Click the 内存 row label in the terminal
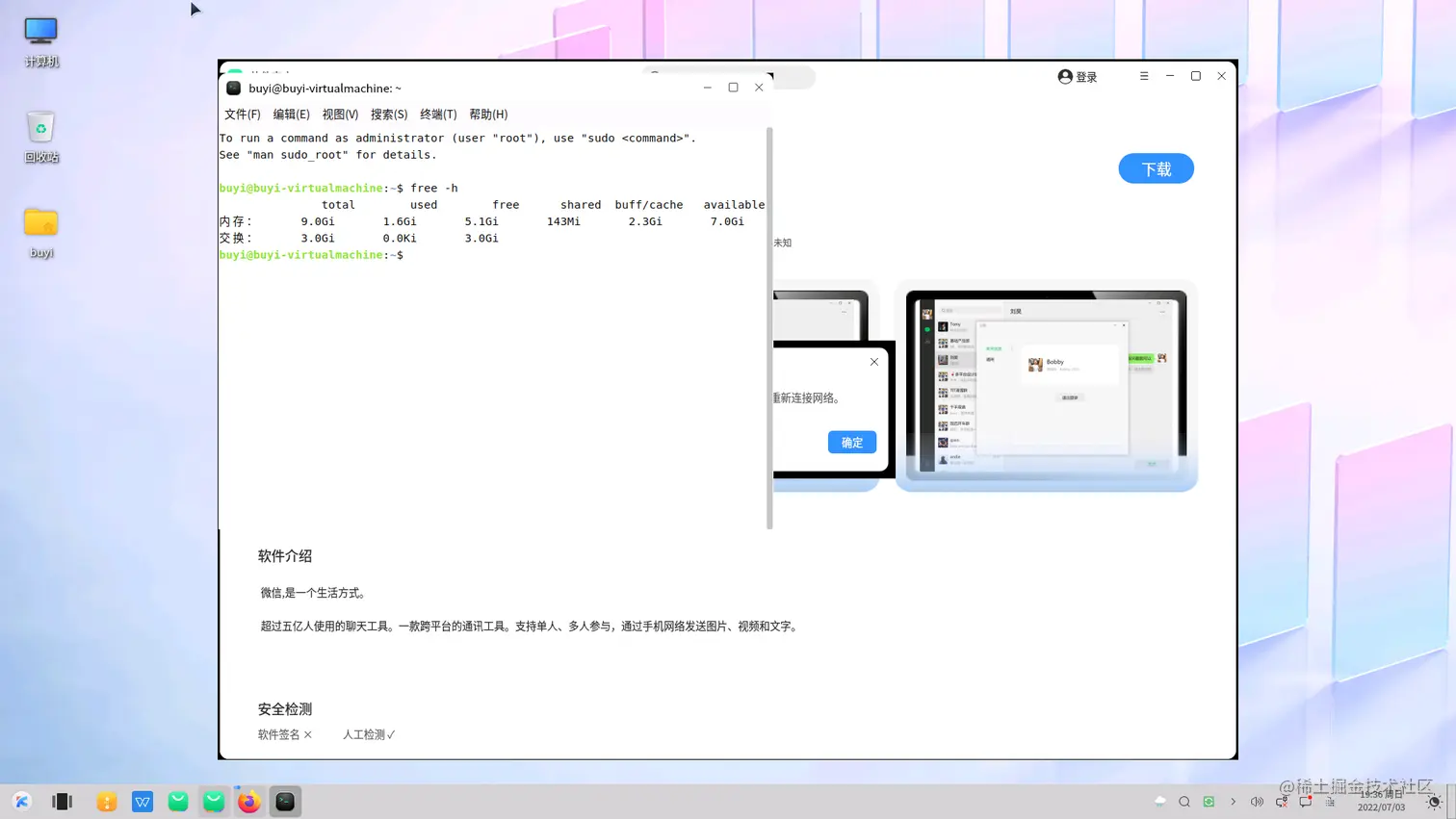The image size is (1456, 819). (235, 221)
